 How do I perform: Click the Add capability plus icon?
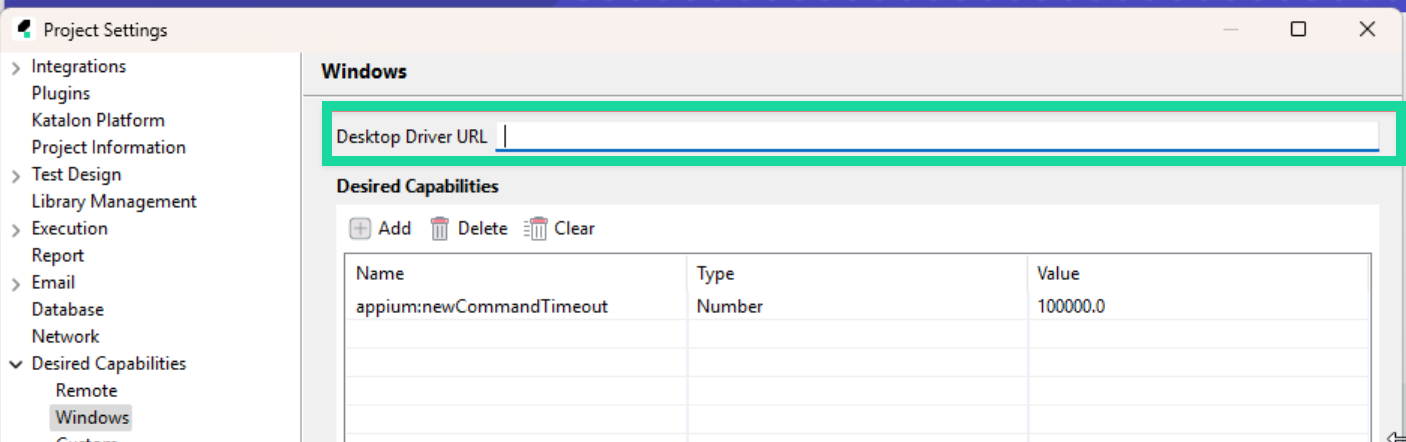[x=360, y=229]
